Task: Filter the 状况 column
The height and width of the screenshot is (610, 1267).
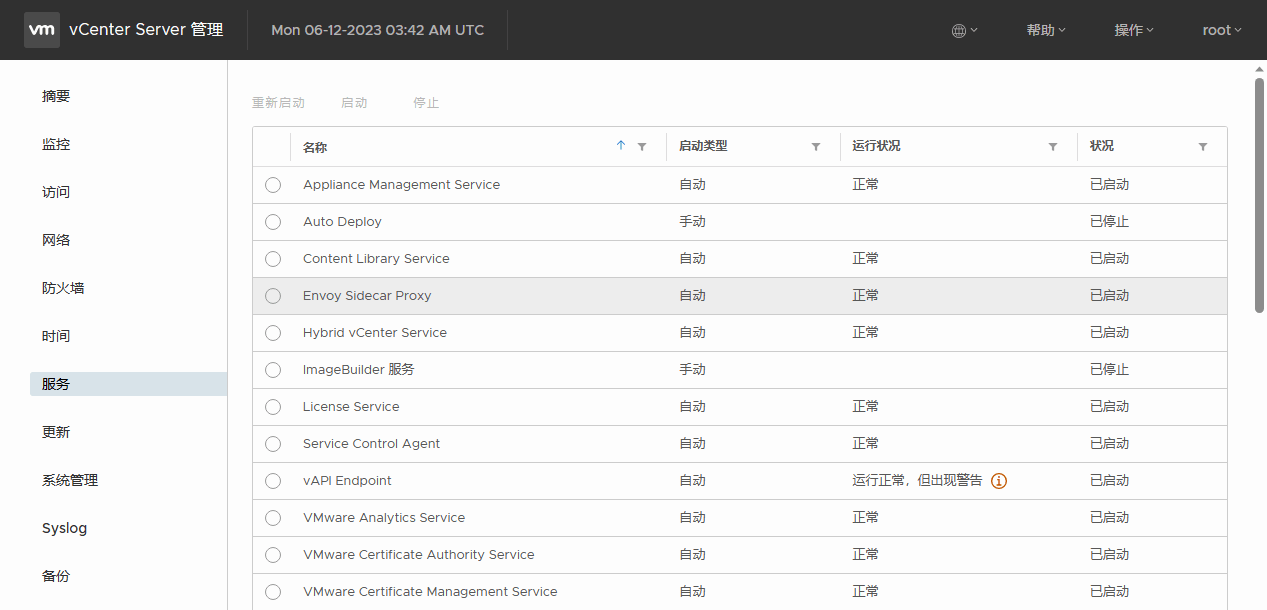Action: click(x=1203, y=147)
